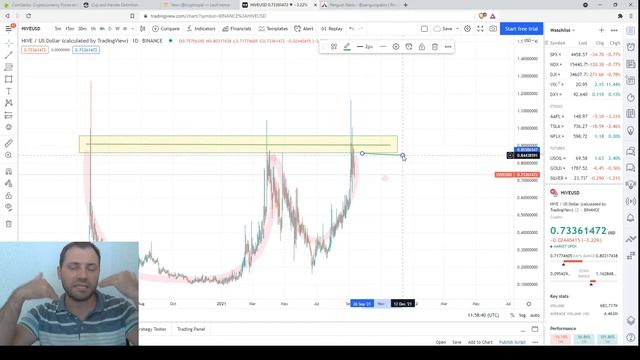This screenshot has width=640, height=360.
Task: Click the Publish Script link
Action: click(x=512, y=342)
